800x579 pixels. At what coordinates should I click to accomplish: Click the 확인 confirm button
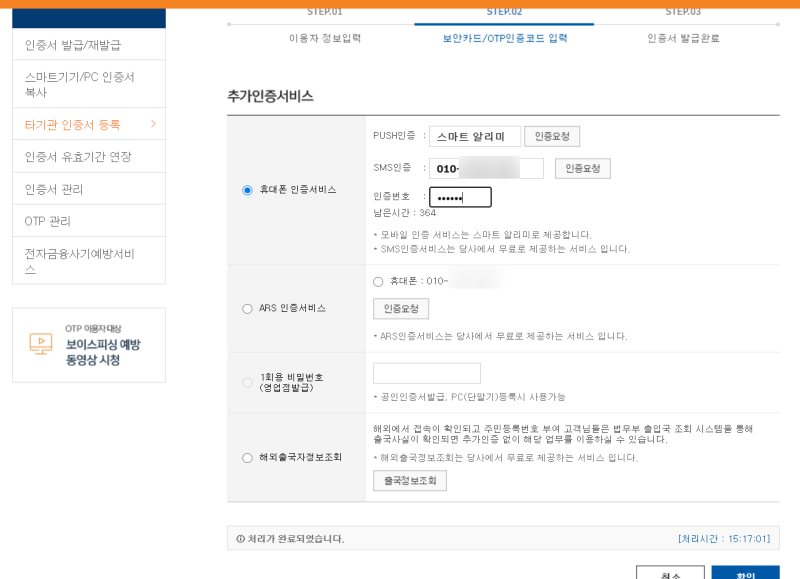coord(745,573)
